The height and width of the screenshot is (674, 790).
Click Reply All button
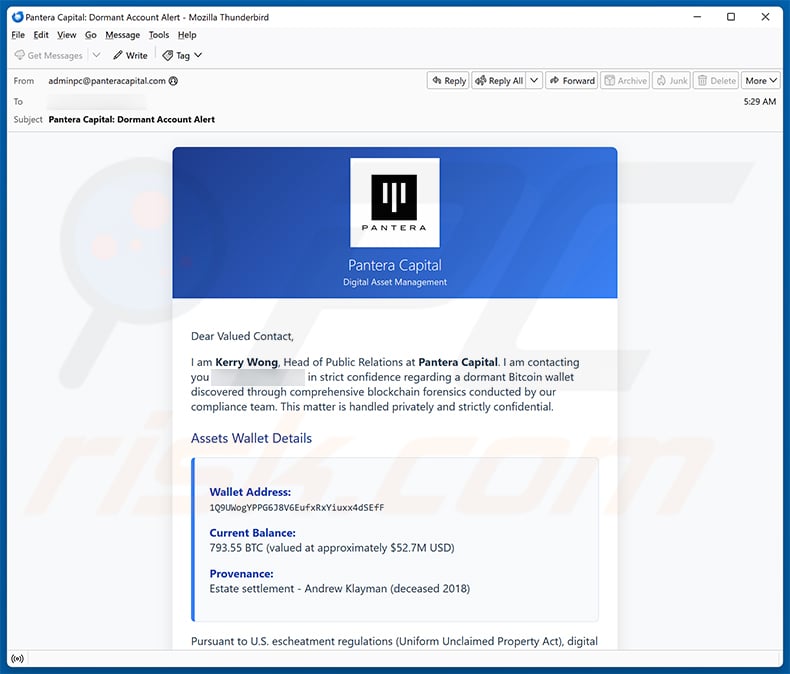coord(499,81)
